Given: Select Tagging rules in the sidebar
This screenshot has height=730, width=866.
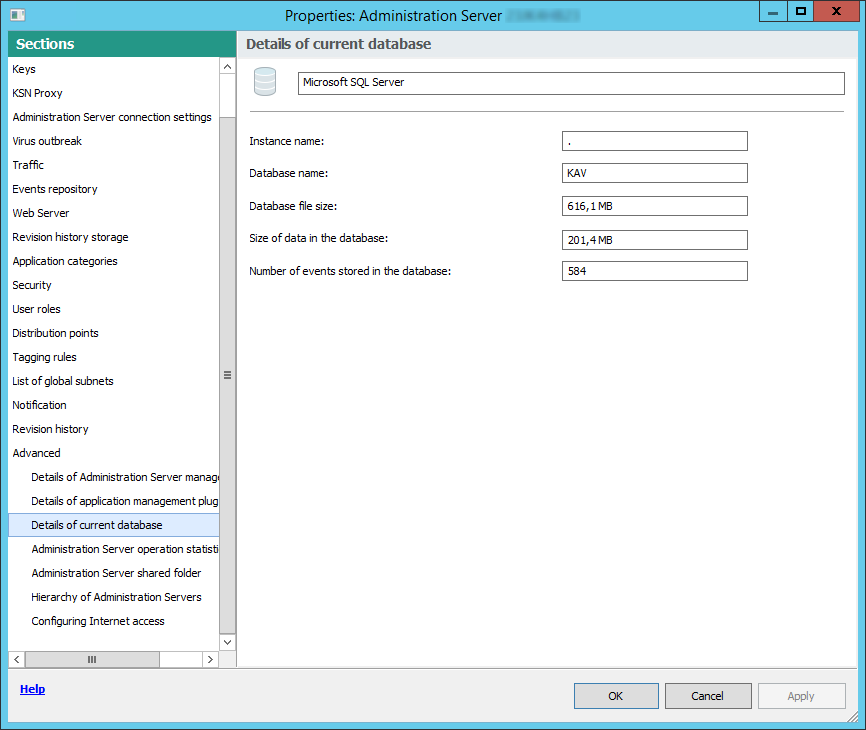Looking at the screenshot, I should point(42,356).
